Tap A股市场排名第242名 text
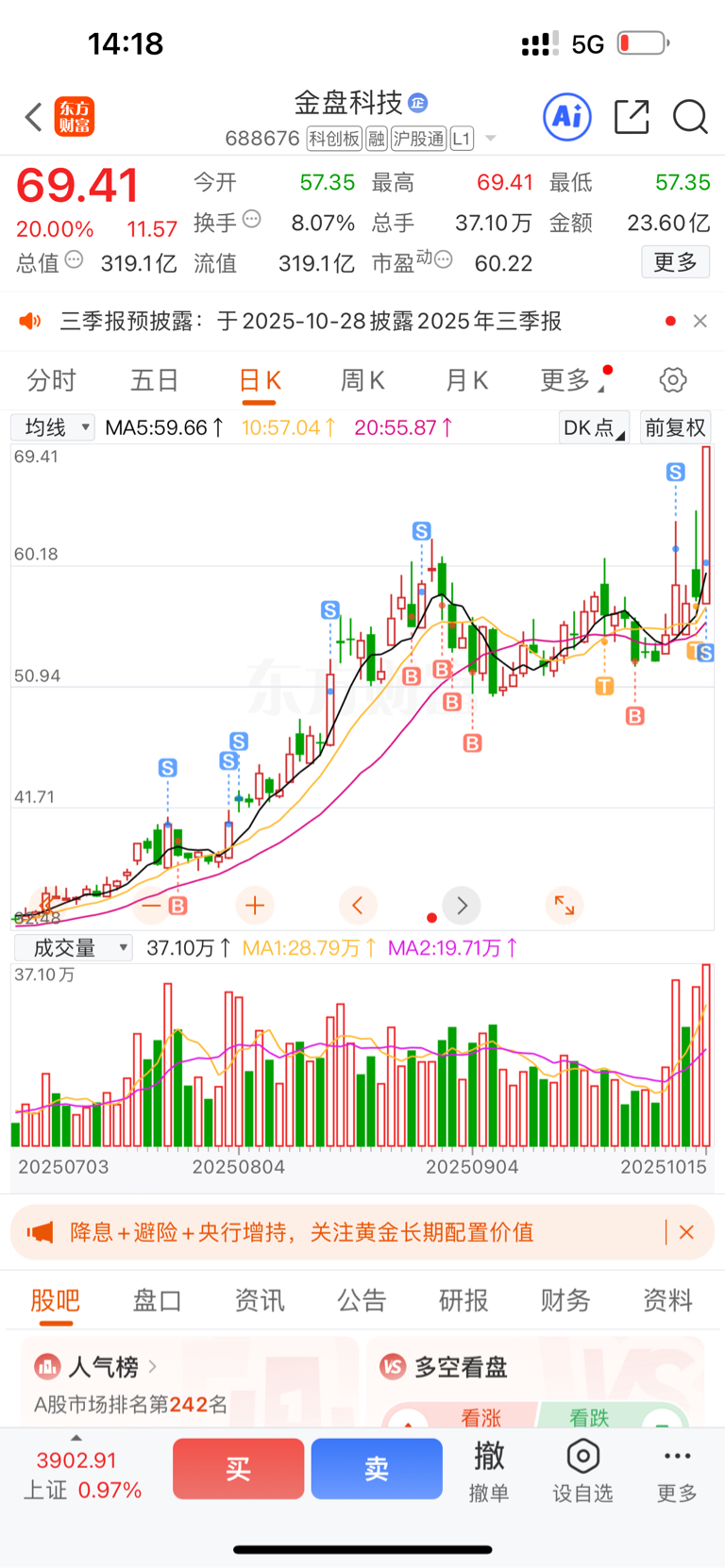725x1568 pixels. 130,1404
